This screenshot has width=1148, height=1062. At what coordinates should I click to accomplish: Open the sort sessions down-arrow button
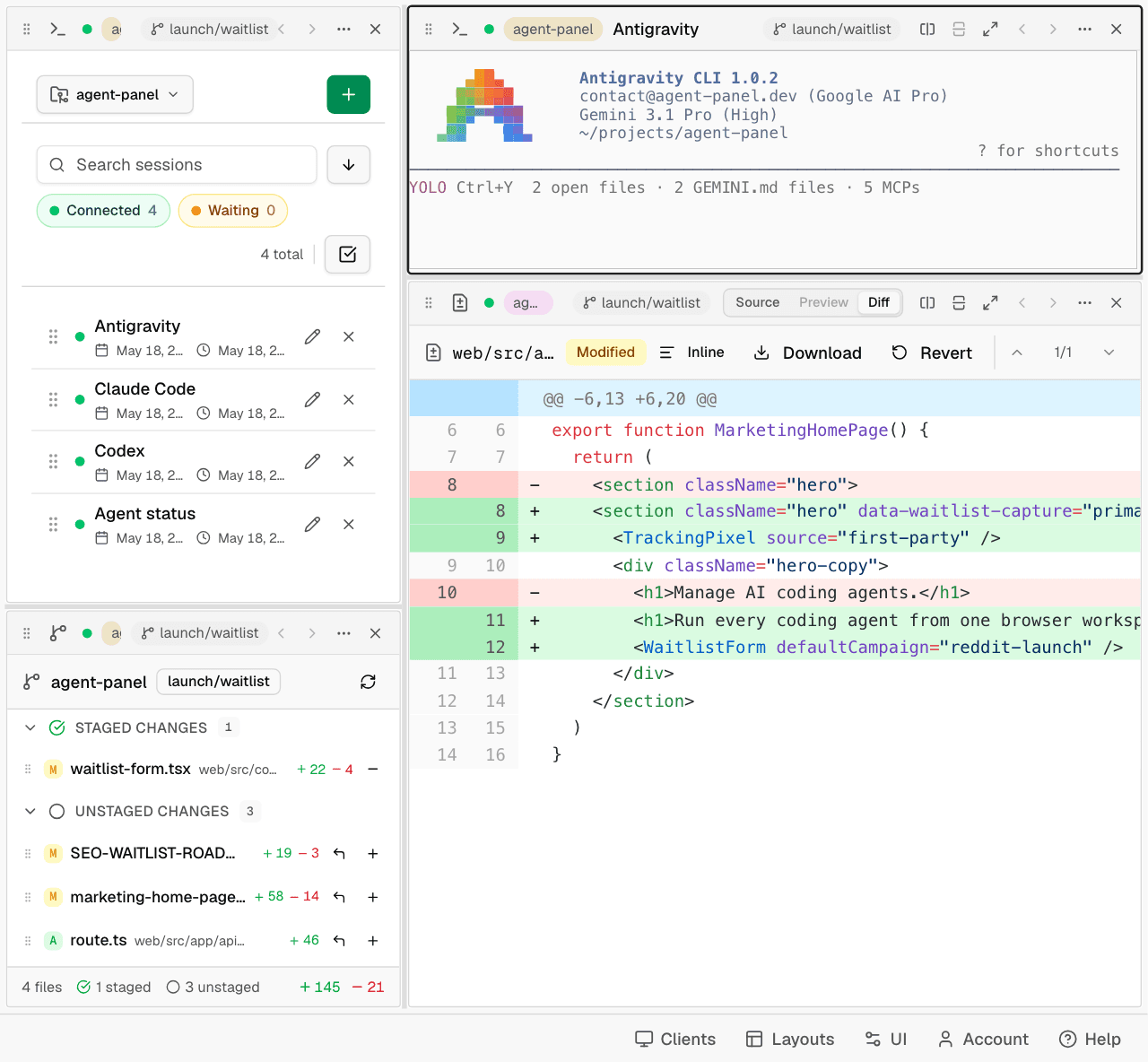[349, 165]
